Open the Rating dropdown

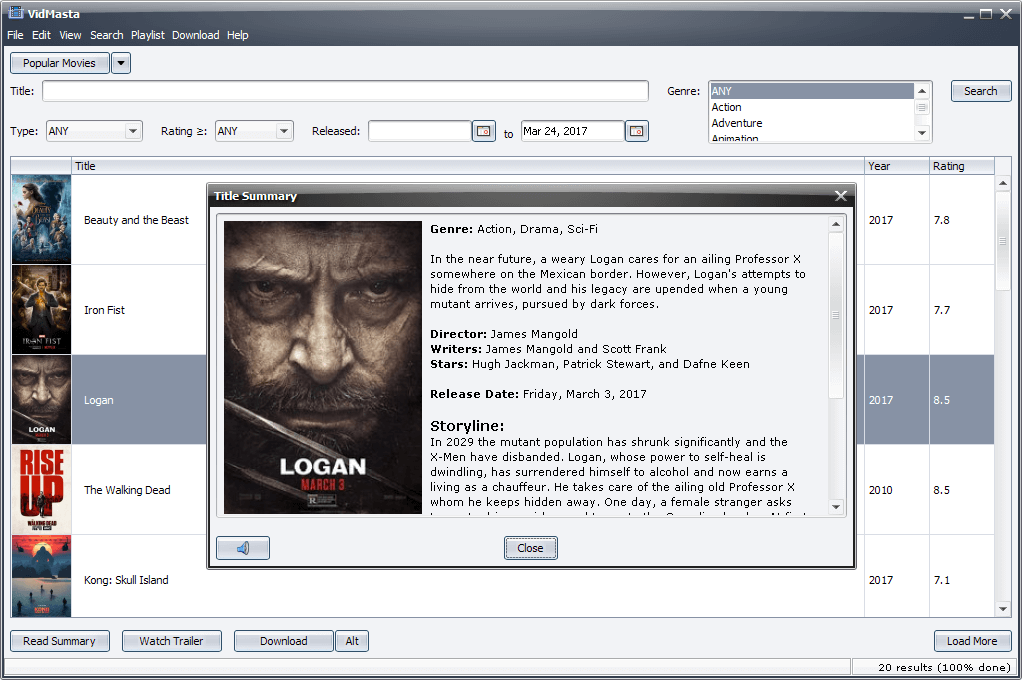pos(282,131)
